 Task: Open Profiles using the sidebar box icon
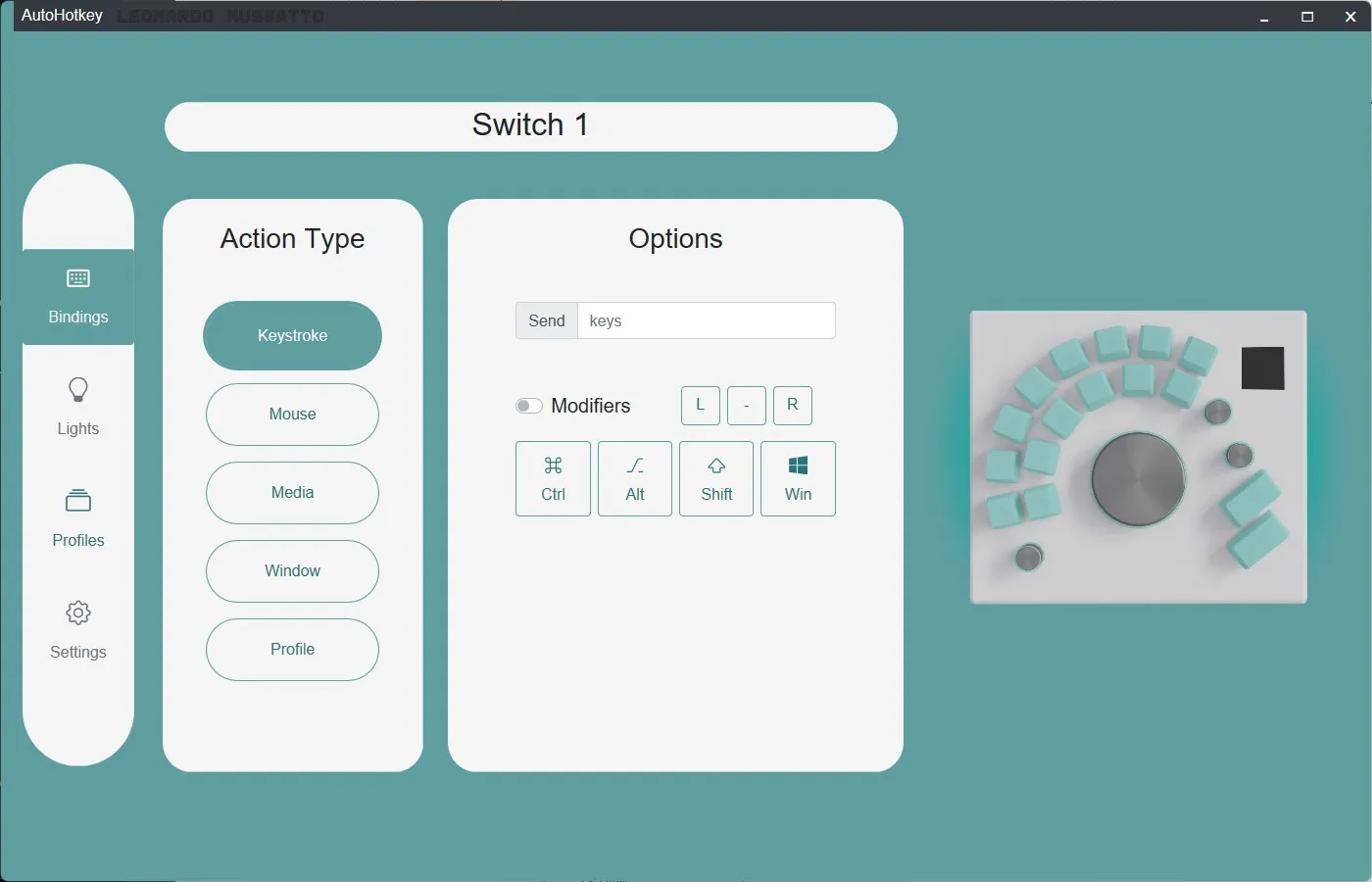pyautogui.click(x=77, y=501)
